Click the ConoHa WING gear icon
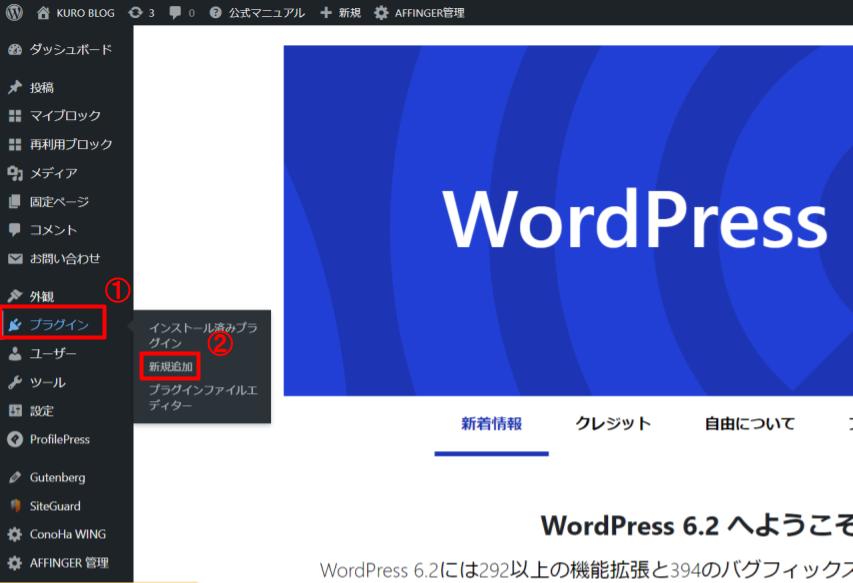This screenshot has width=853, height=583. 15,535
